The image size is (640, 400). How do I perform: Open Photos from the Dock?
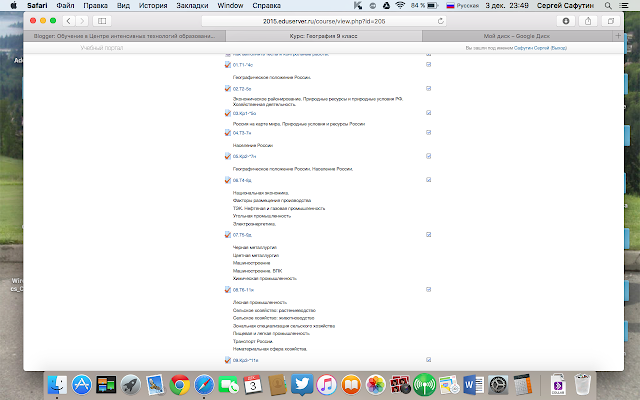click(376, 384)
